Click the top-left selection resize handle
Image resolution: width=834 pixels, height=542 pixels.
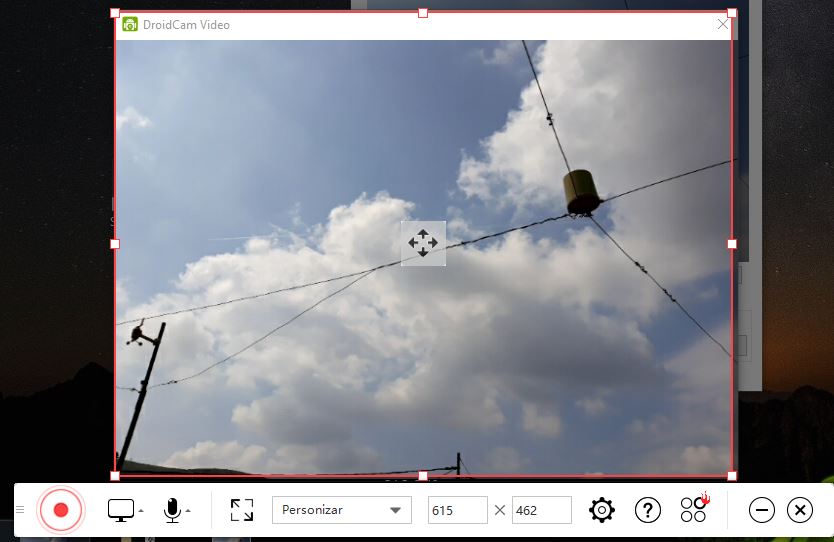coord(115,13)
